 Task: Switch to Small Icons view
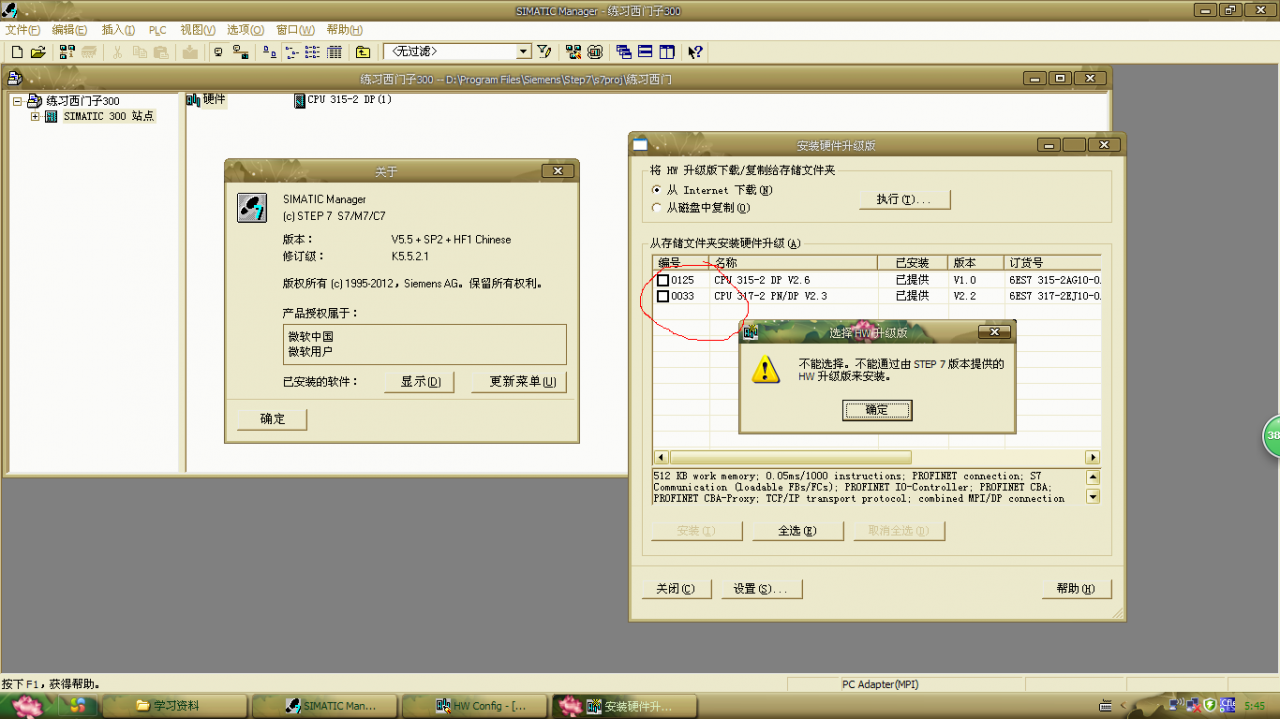[291, 52]
